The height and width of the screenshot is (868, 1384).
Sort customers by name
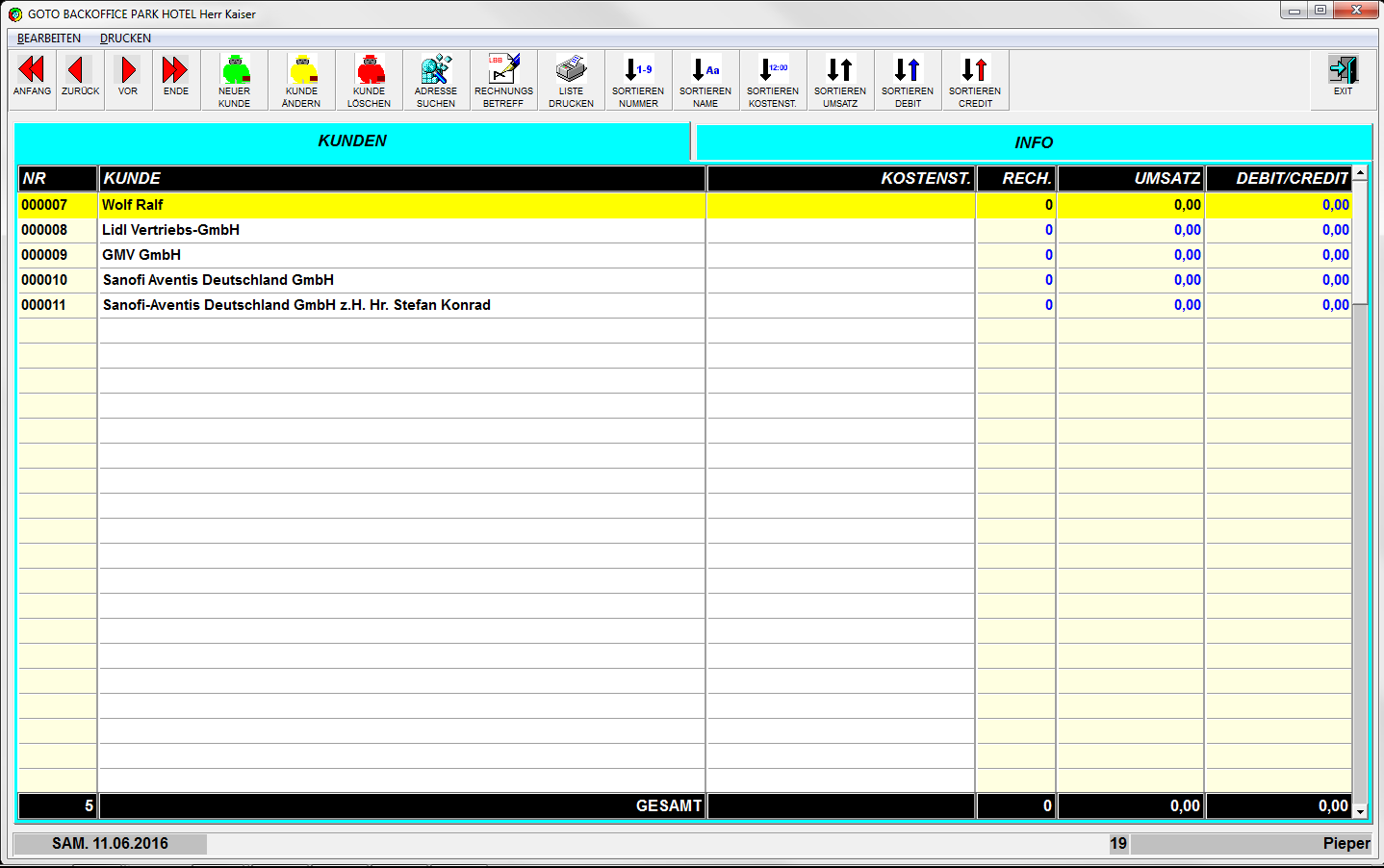click(705, 80)
